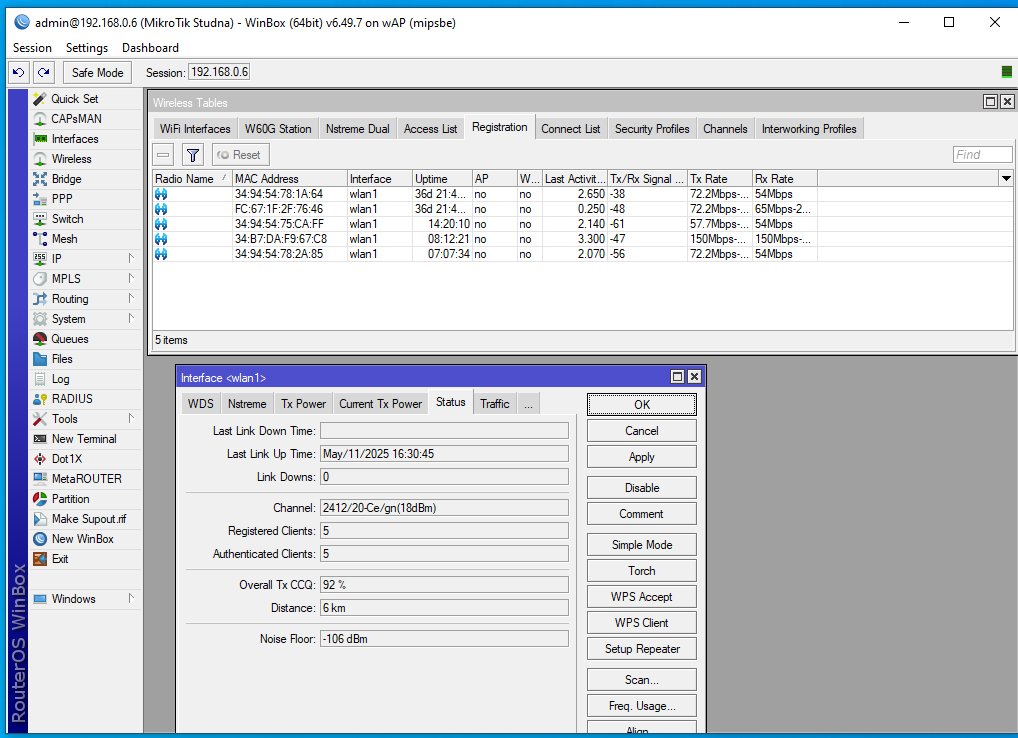This screenshot has height=738, width=1018.
Task: Open Mesh in the sidebar
Action: coord(85,239)
